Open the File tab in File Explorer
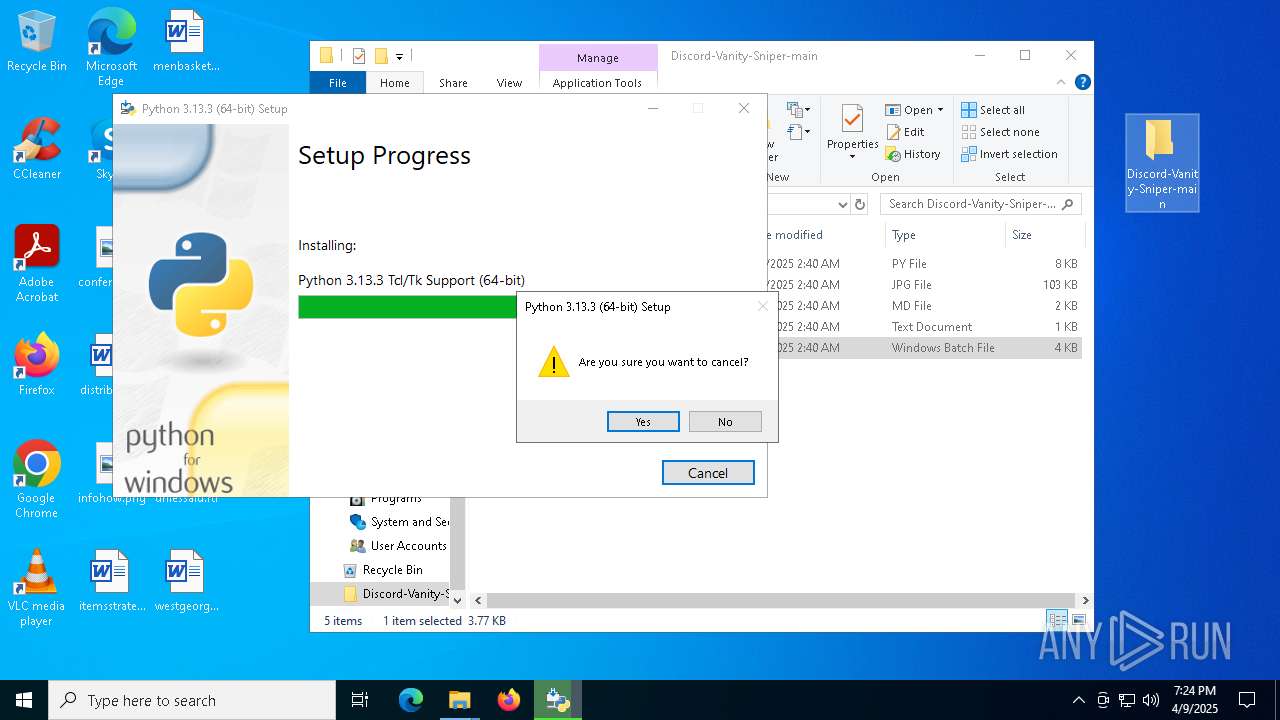The width and height of the screenshot is (1280, 720). click(338, 83)
